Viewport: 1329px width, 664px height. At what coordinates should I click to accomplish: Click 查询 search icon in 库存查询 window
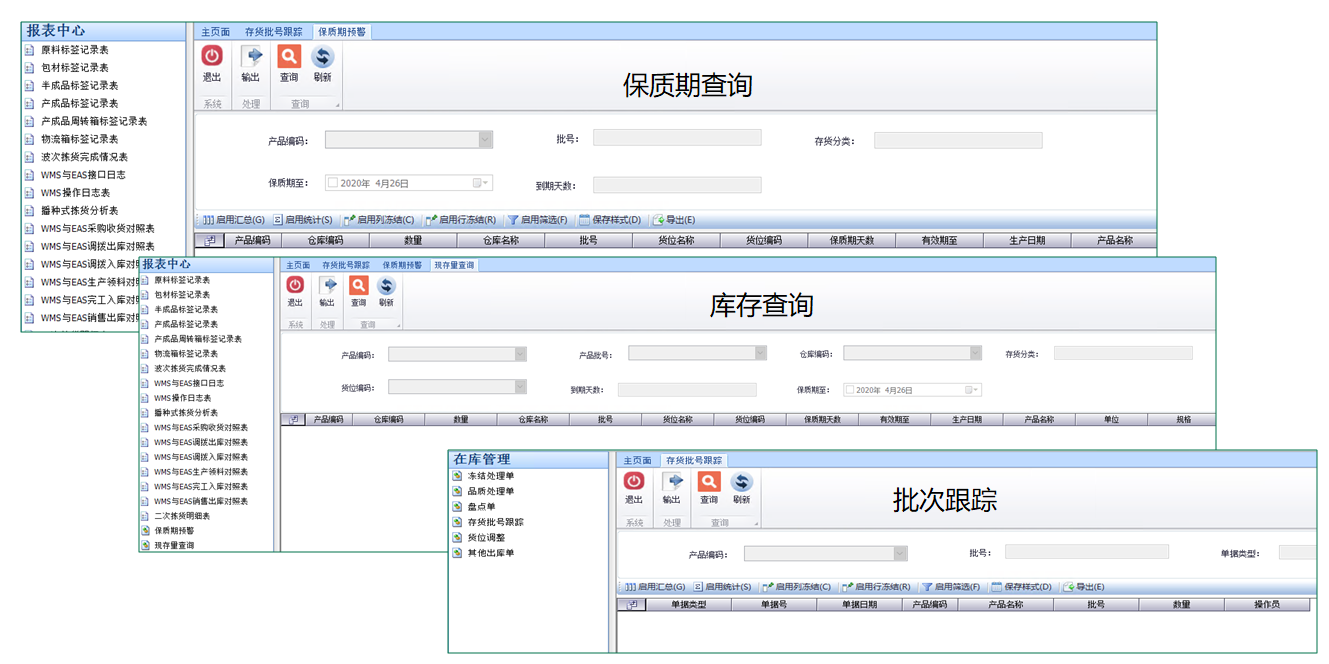(x=358, y=286)
